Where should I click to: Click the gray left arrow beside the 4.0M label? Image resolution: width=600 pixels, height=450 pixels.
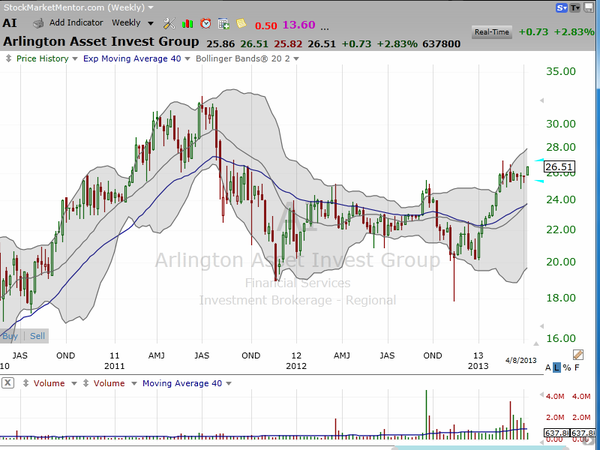(541, 395)
